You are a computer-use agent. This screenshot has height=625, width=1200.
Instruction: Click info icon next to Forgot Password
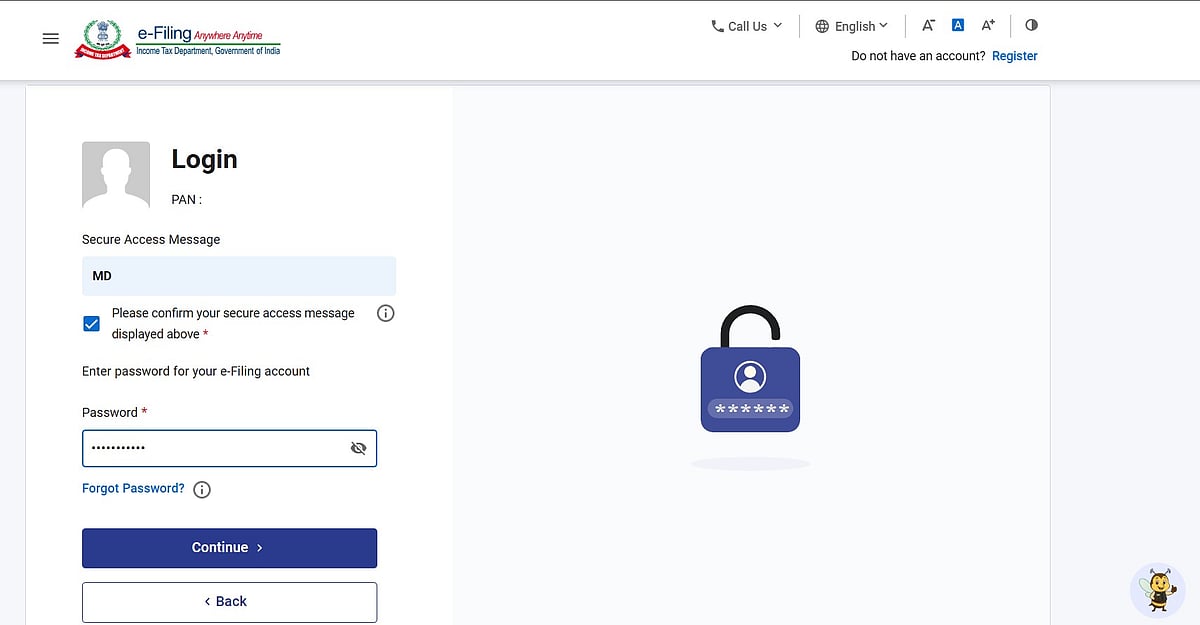[x=202, y=489]
